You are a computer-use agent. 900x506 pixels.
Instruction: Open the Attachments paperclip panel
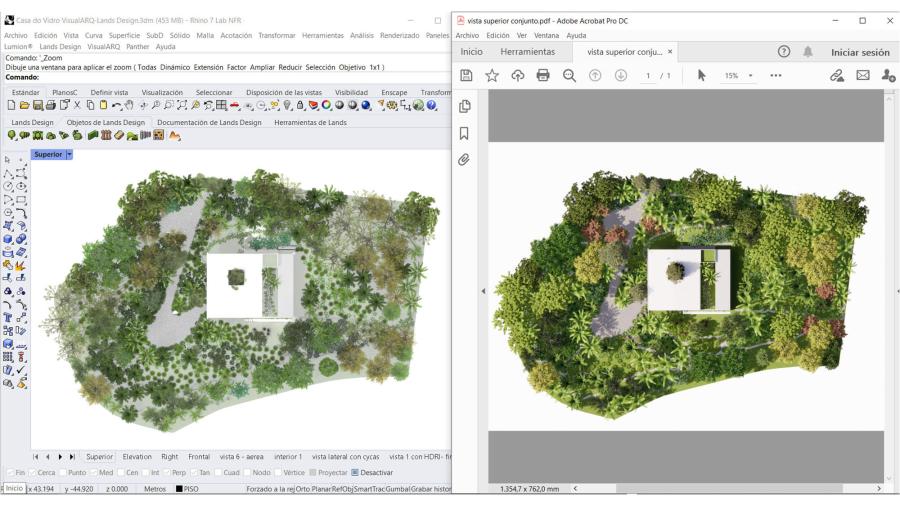pyautogui.click(x=465, y=159)
